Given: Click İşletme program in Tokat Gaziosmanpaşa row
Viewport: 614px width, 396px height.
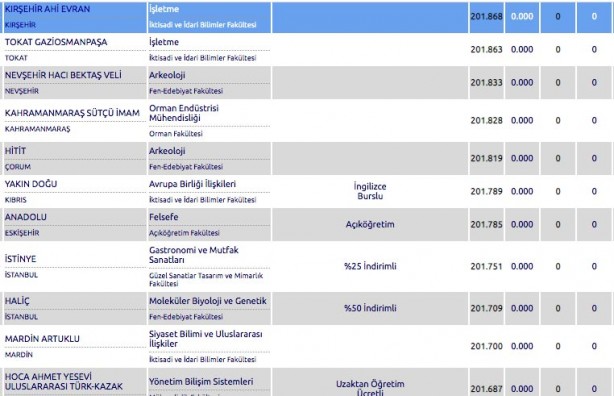Looking at the screenshot, I should pyautogui.click(x=164, y=42).
